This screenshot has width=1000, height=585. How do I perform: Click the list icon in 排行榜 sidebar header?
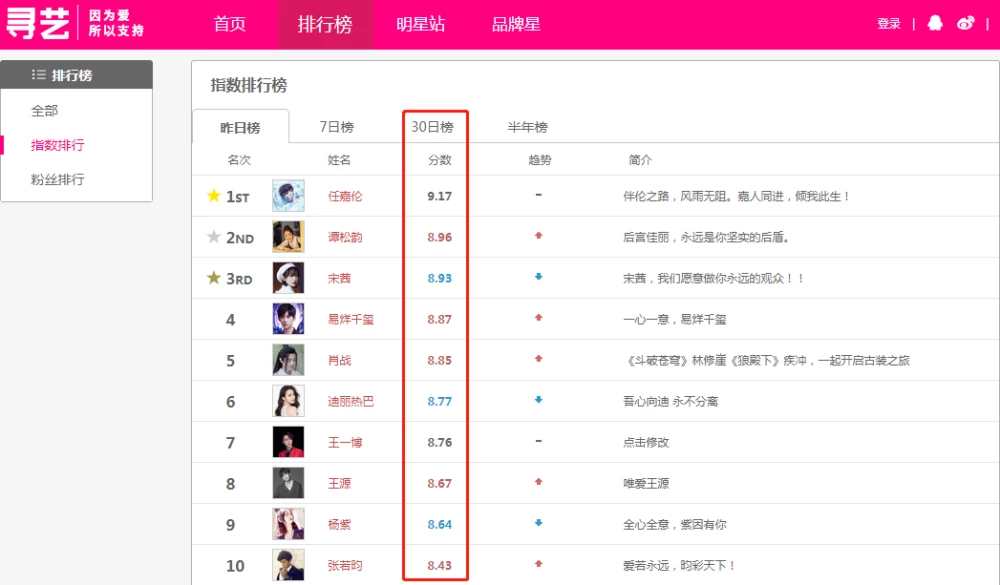click(38, 75)
